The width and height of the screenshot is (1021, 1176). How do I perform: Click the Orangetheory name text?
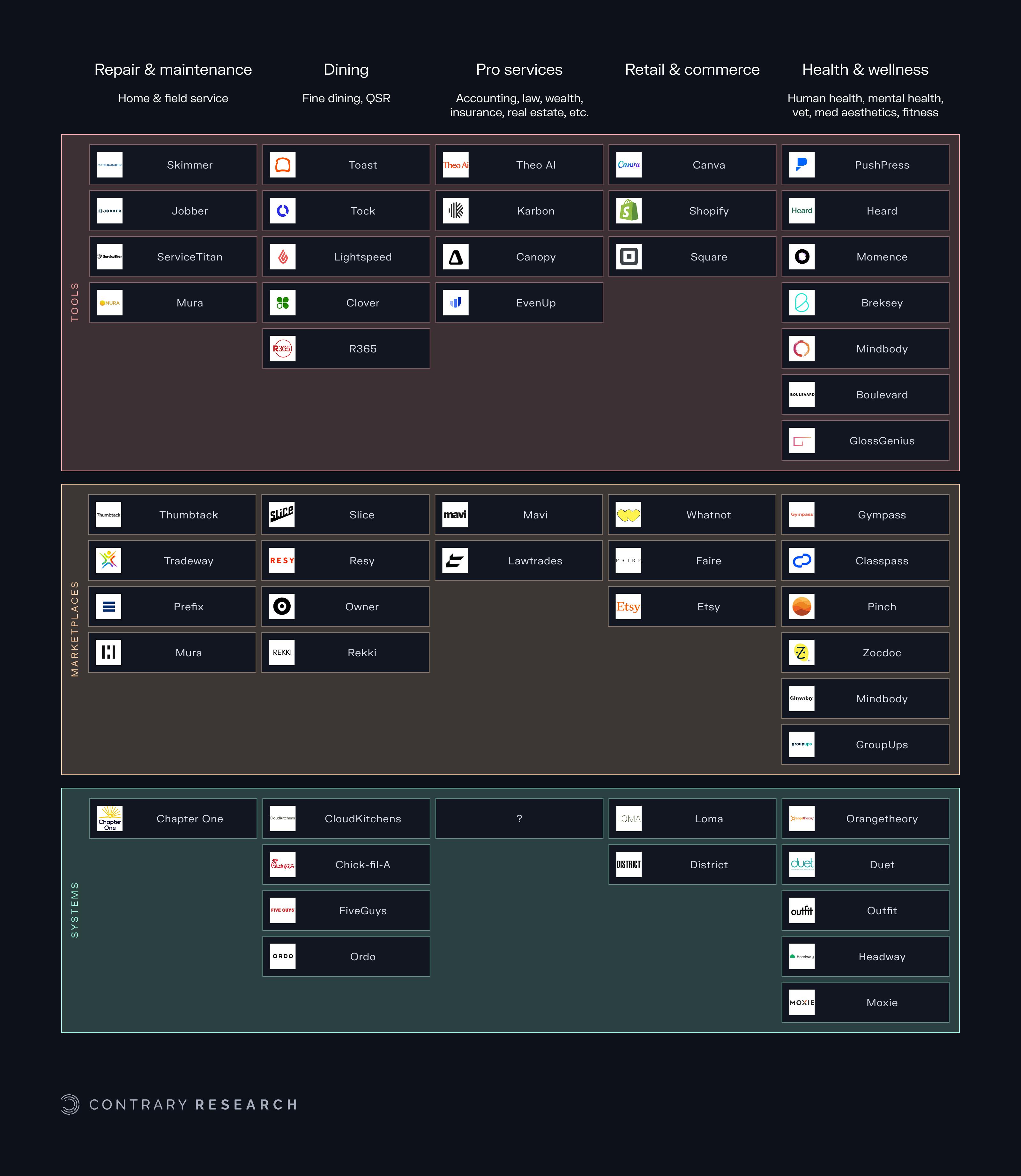(x=882, y=818)
